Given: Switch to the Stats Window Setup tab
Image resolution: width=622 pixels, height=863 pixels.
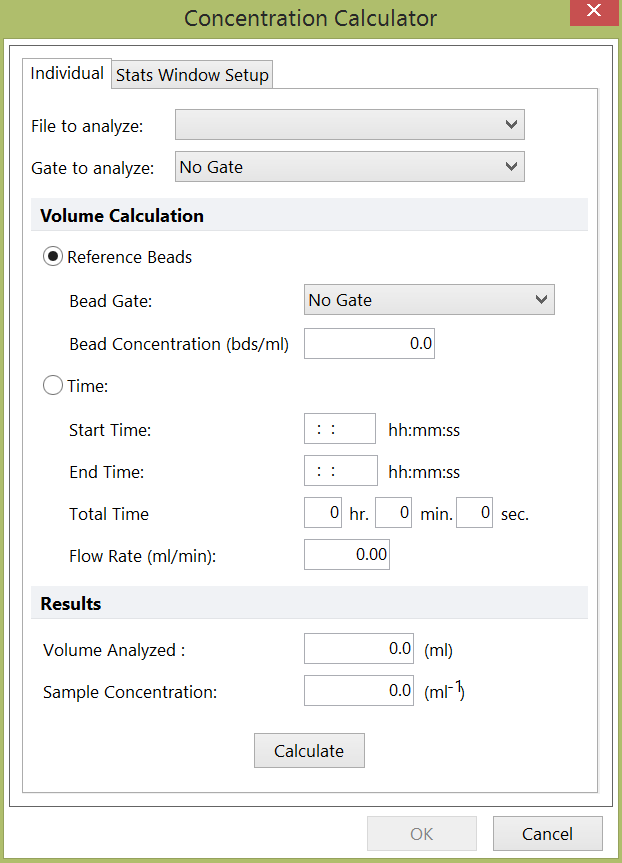Looking at the screenshot, I should pyautogui.click(x=192, y=75).
